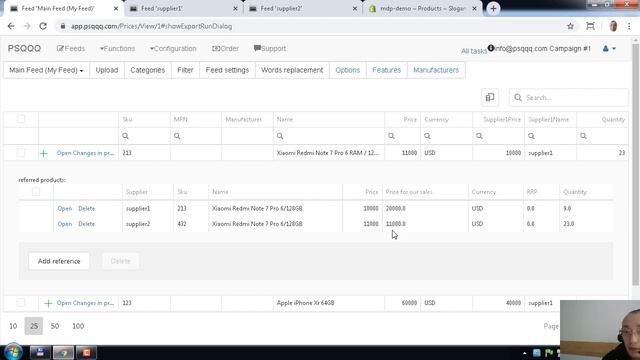Expand the Configuration menu
The height and width of the screenshot is (360, 640).
[x=173, y=49]
